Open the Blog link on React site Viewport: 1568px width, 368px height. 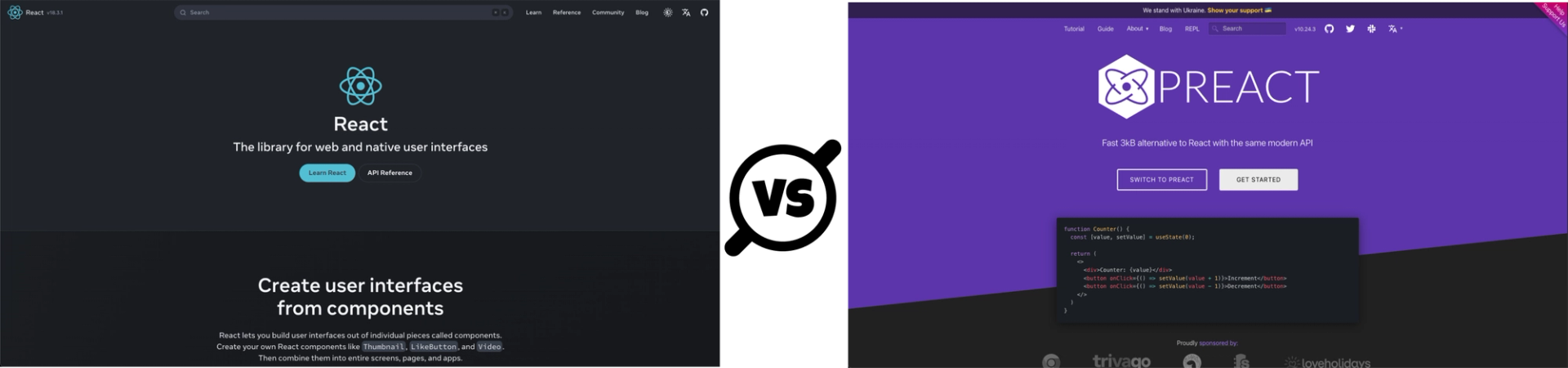(642, 12)
